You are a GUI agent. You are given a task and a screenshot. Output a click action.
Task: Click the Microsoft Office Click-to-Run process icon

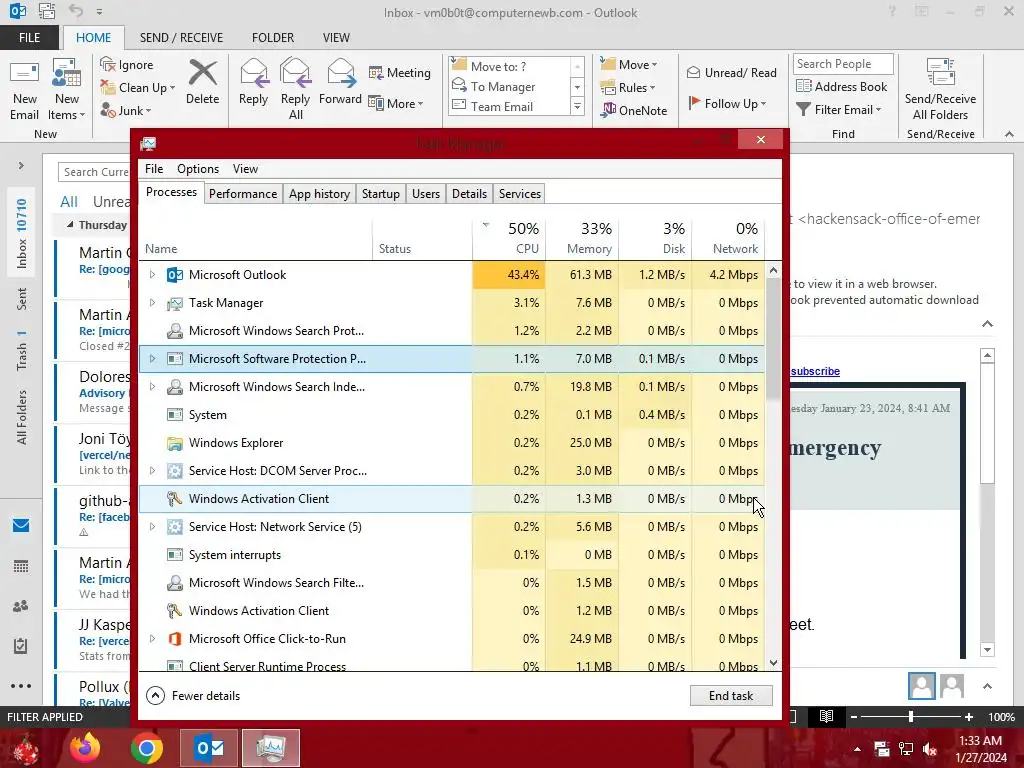(x=174, y=639)
